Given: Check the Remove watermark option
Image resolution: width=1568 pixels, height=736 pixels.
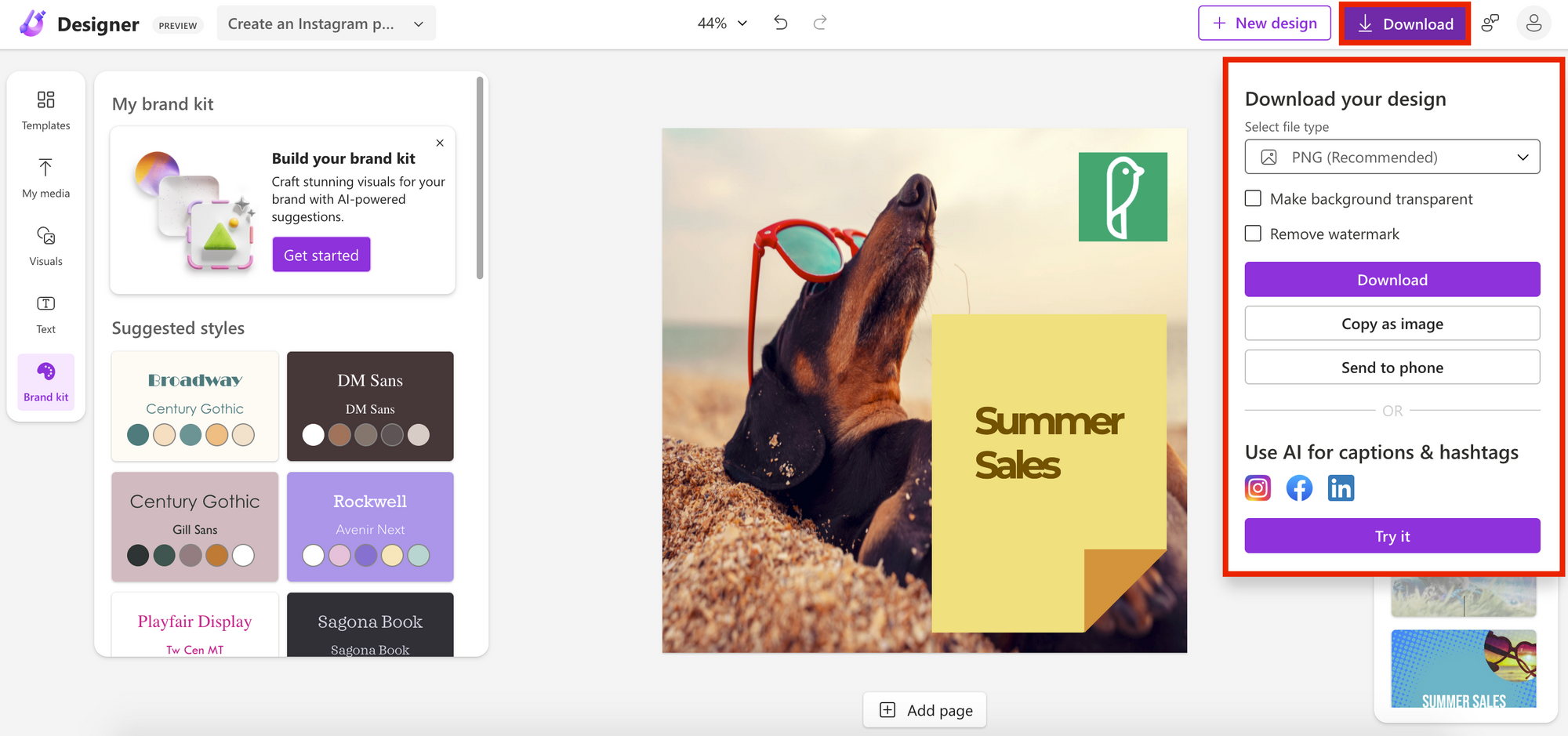Looking at the screenshot, I should pos(1253,234).
